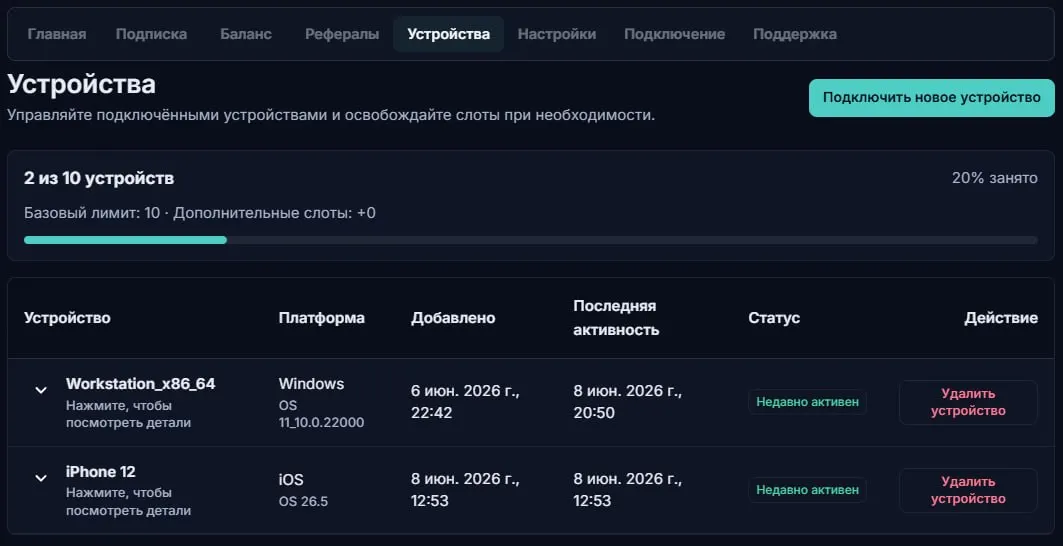Click added date 6 июн. 2026 г., 22:42
Screen dimensions: 1063x546
465,402
